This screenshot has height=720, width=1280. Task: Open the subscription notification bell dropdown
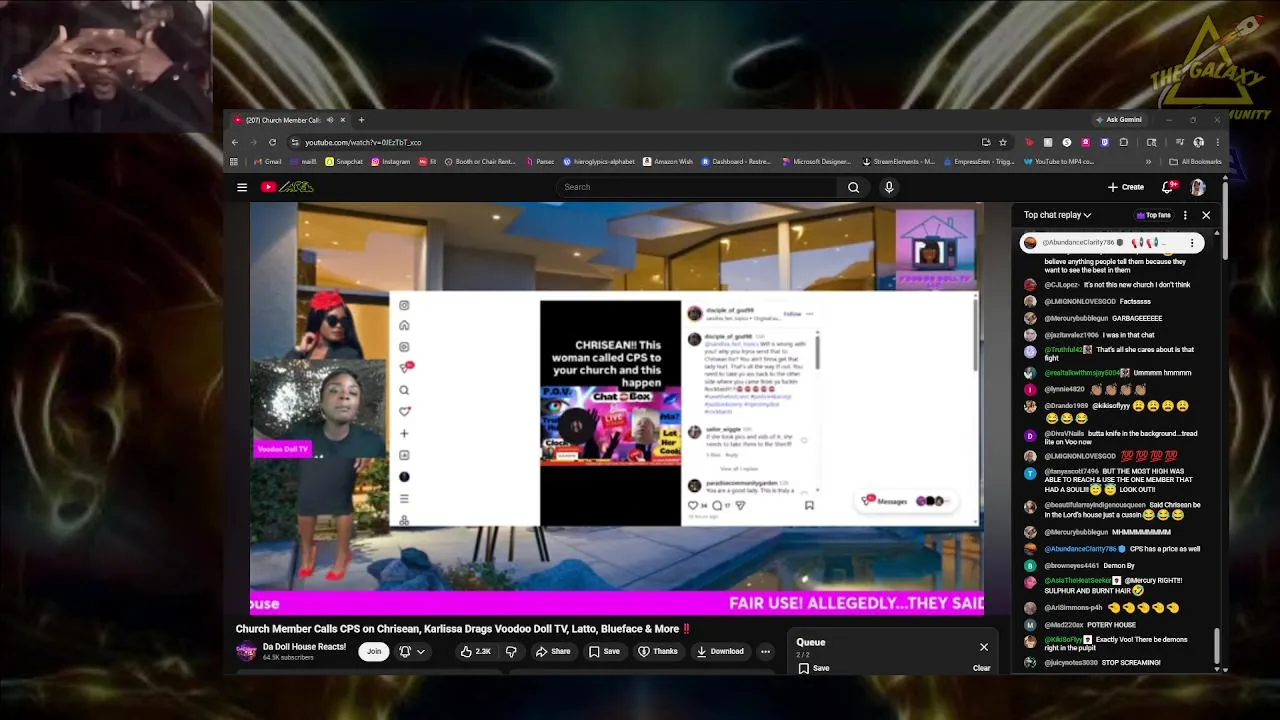coord(411,652)
